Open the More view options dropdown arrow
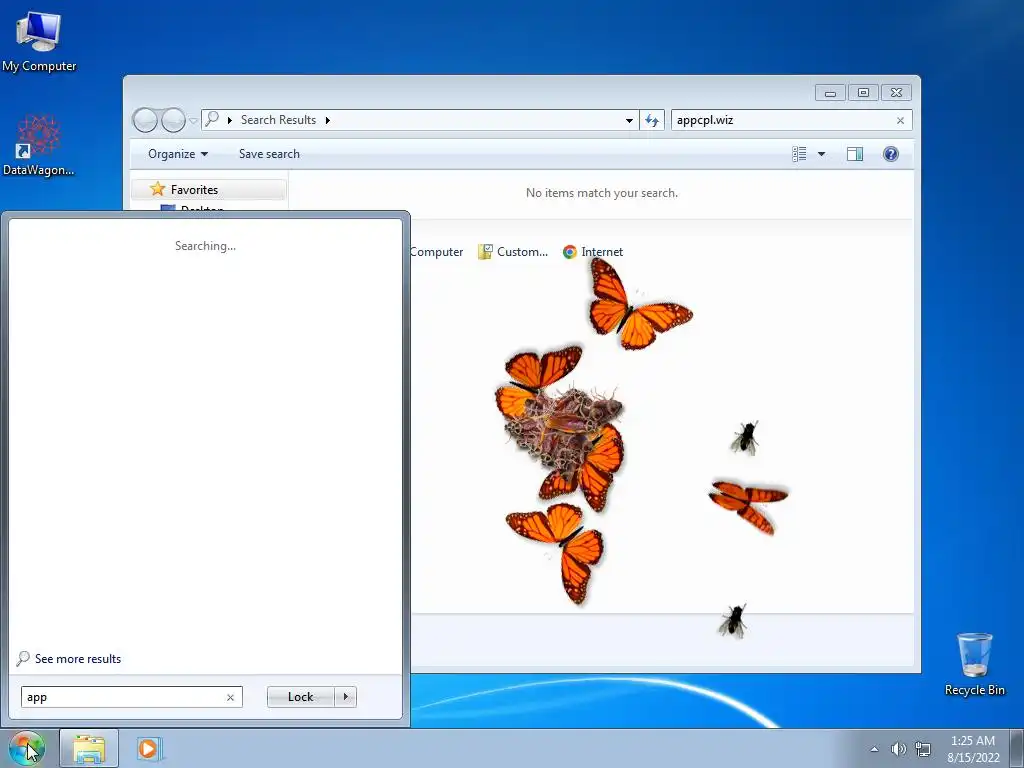The height and width of the screenshot is (768, 1024). pos(822,154)
